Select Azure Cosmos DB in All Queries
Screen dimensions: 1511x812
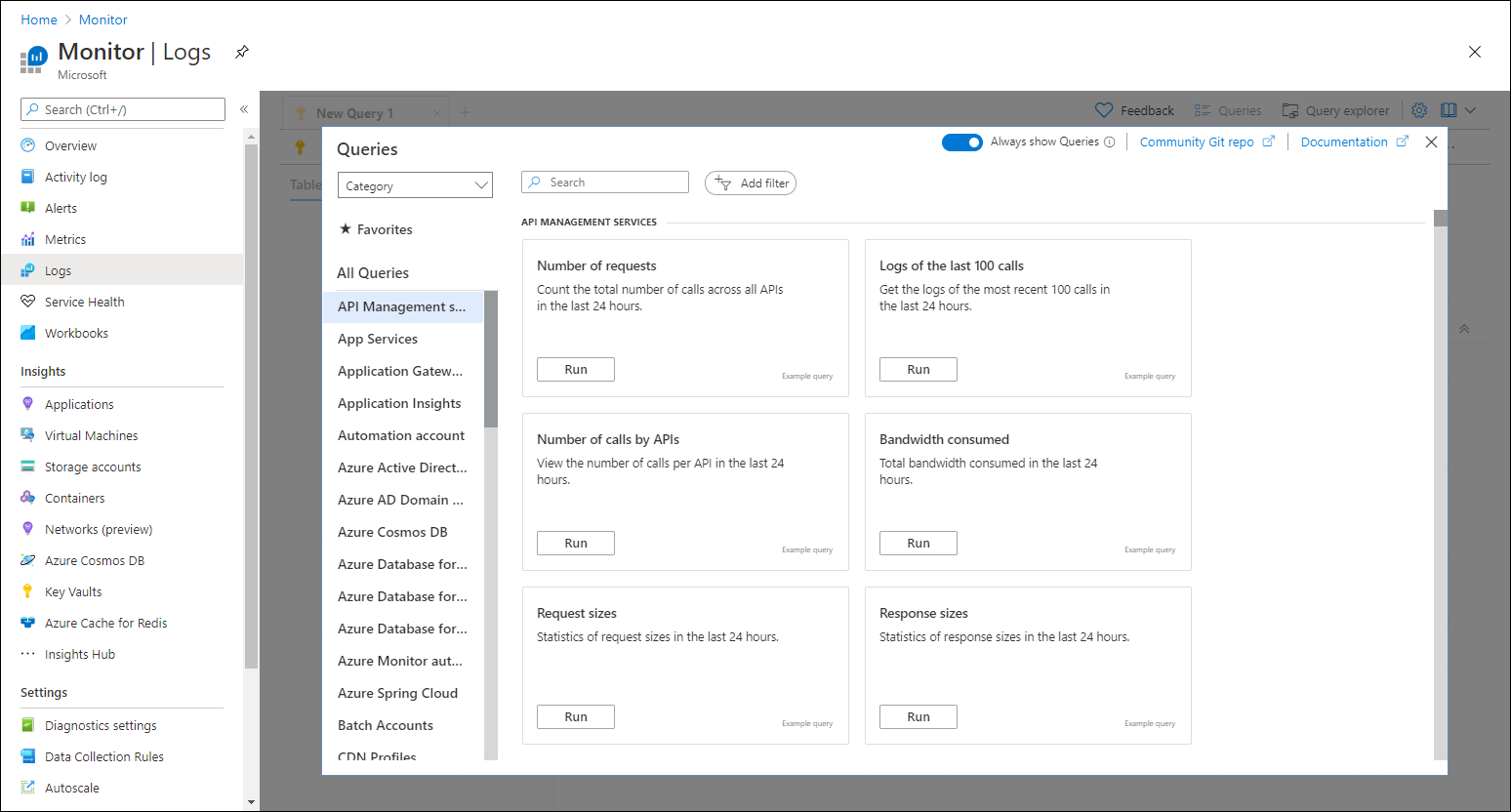coord(392,532)
